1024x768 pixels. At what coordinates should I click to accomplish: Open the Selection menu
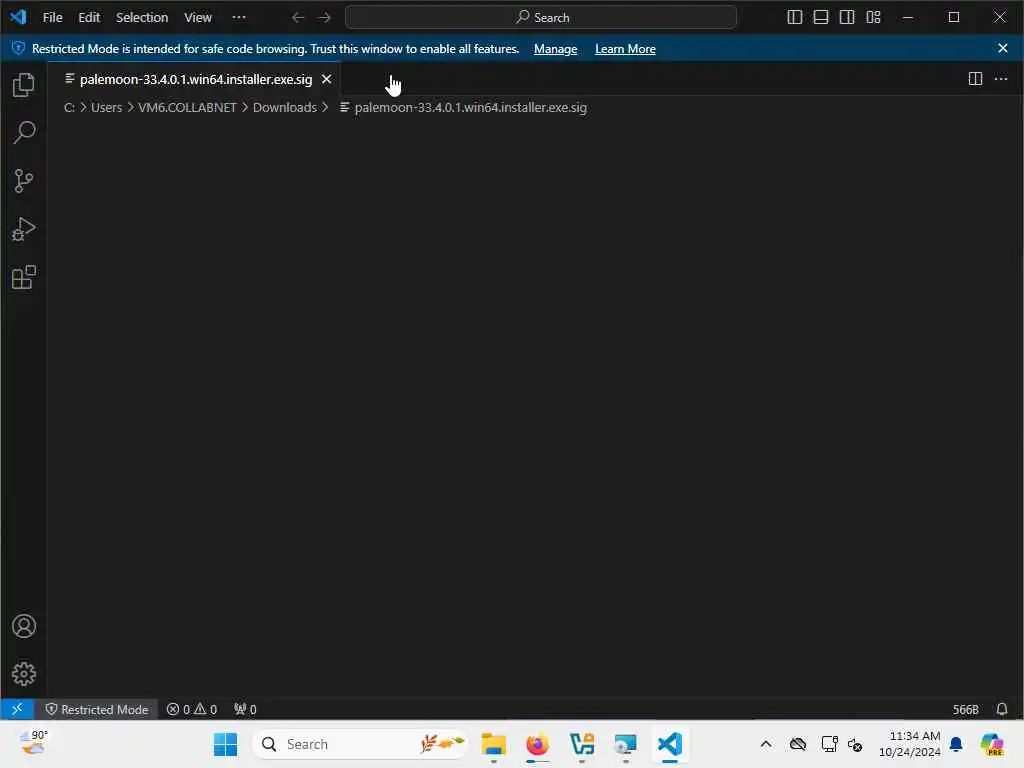click(x=142, y=18)
